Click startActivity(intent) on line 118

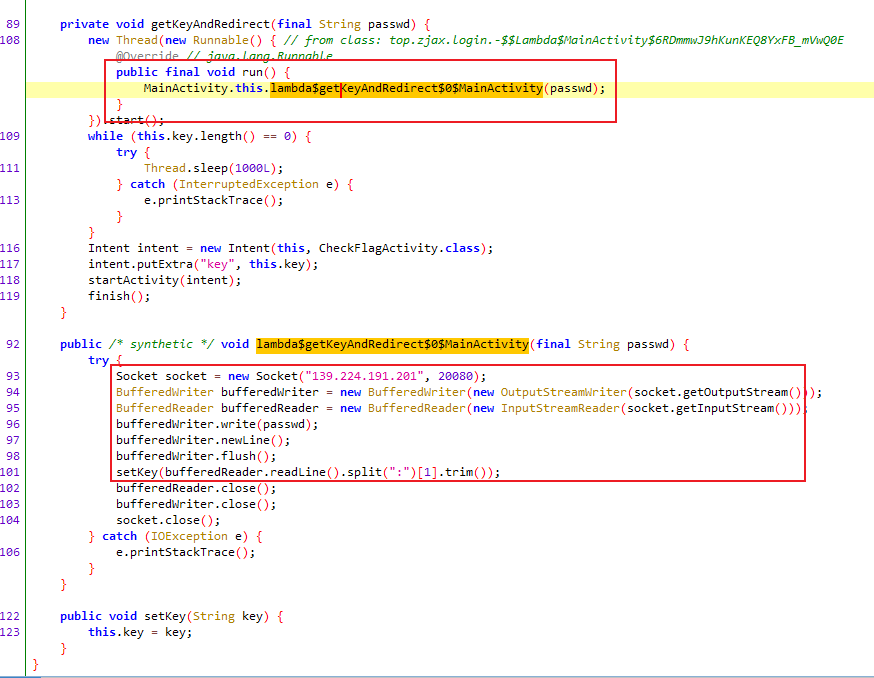(161, 280)
